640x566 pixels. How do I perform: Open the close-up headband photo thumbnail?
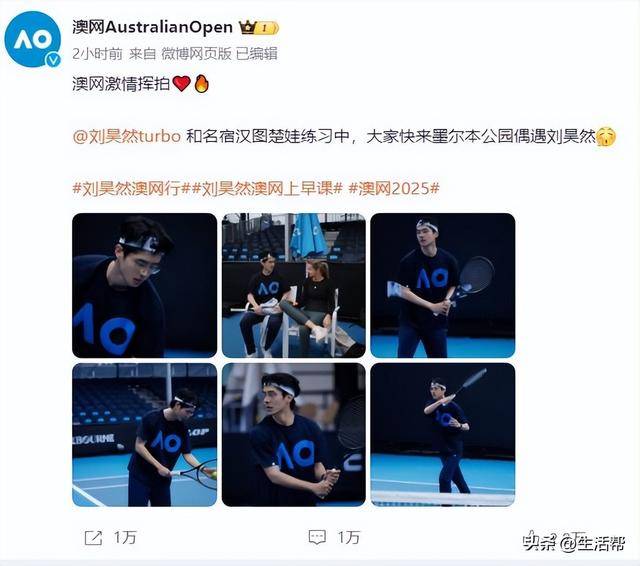click(x=144, y=285)
